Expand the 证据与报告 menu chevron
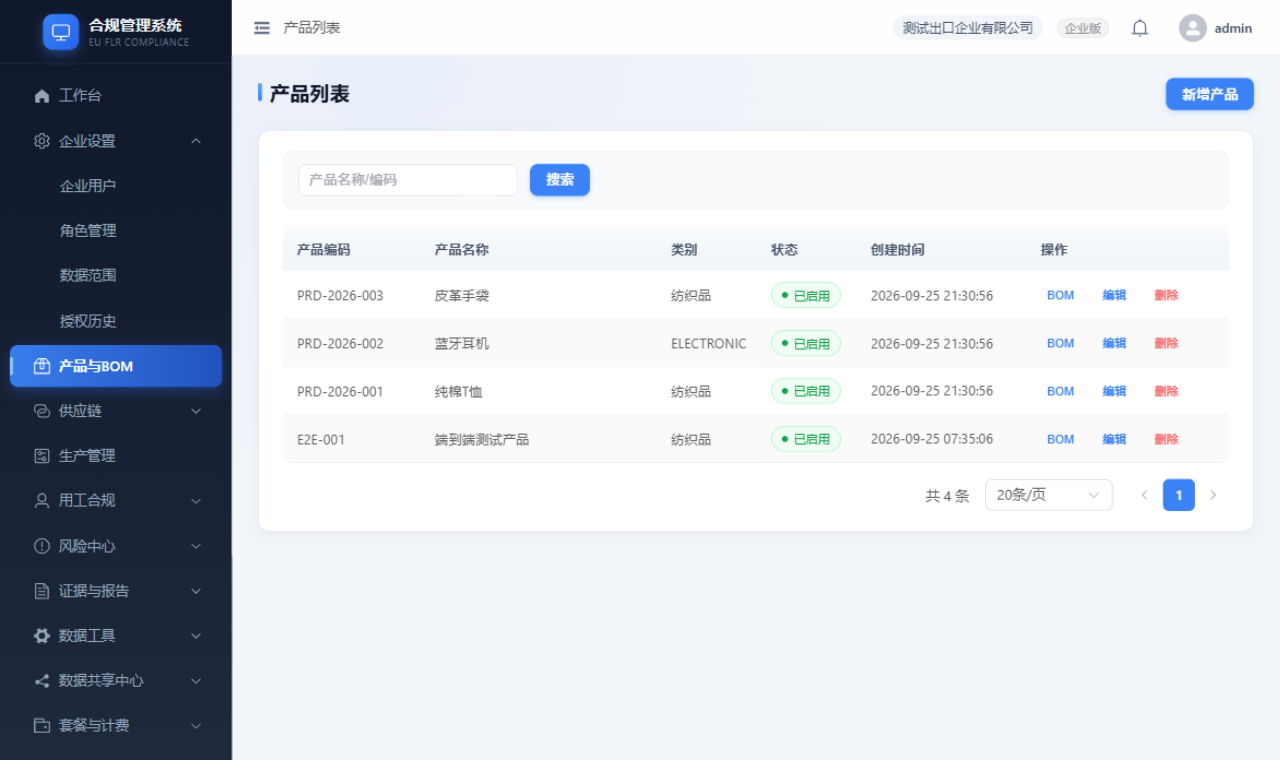The image size is (1280, 760). point(196,591)
